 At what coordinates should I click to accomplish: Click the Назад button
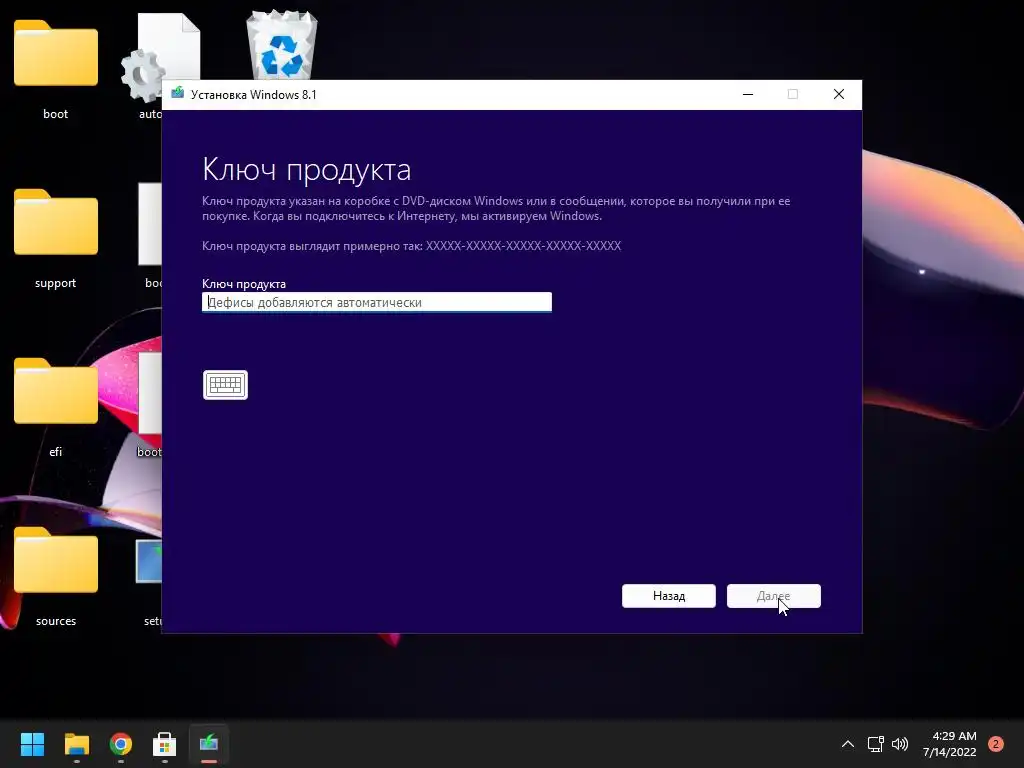coord(669,596)
